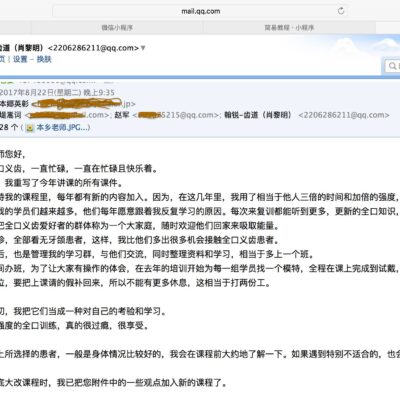Click the line containing 每年都有新的内容加入

pos(200,197)
